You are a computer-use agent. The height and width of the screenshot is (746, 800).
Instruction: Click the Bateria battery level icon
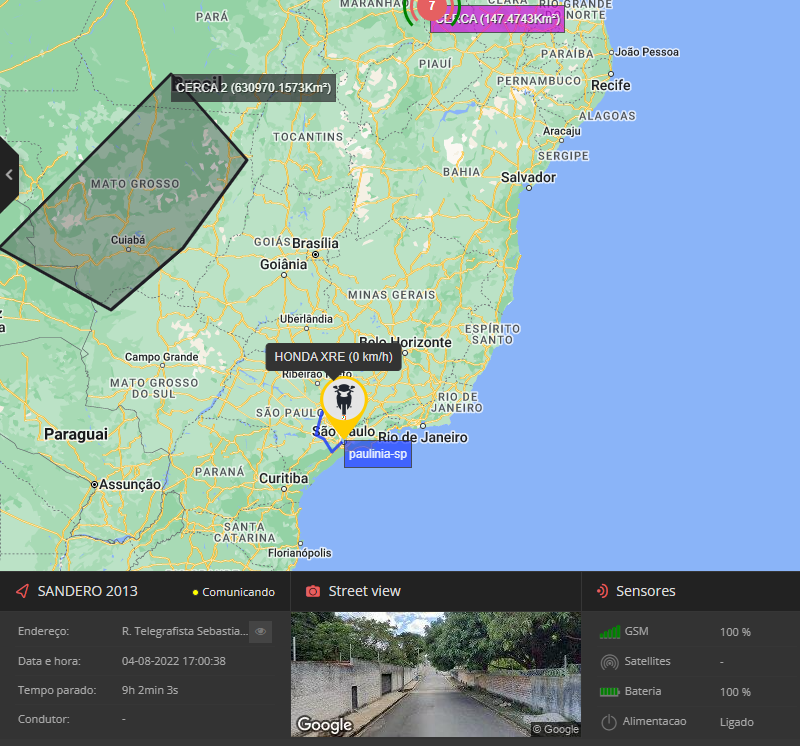point(609,692)
